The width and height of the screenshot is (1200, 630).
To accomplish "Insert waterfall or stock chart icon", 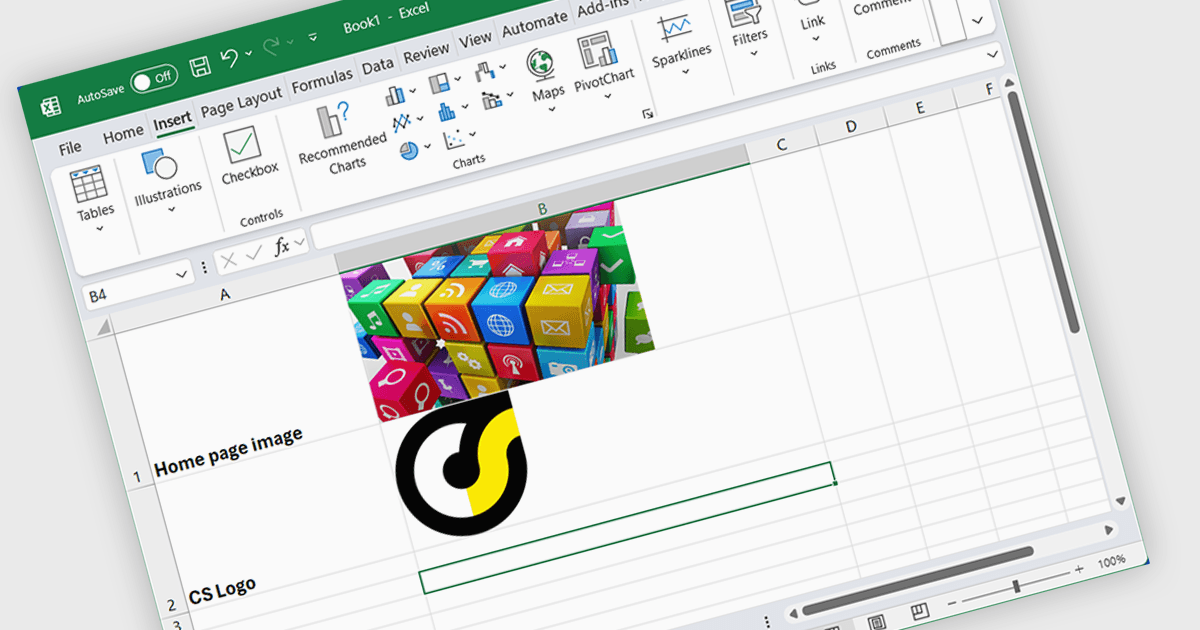I will click(x=485, y=72).
